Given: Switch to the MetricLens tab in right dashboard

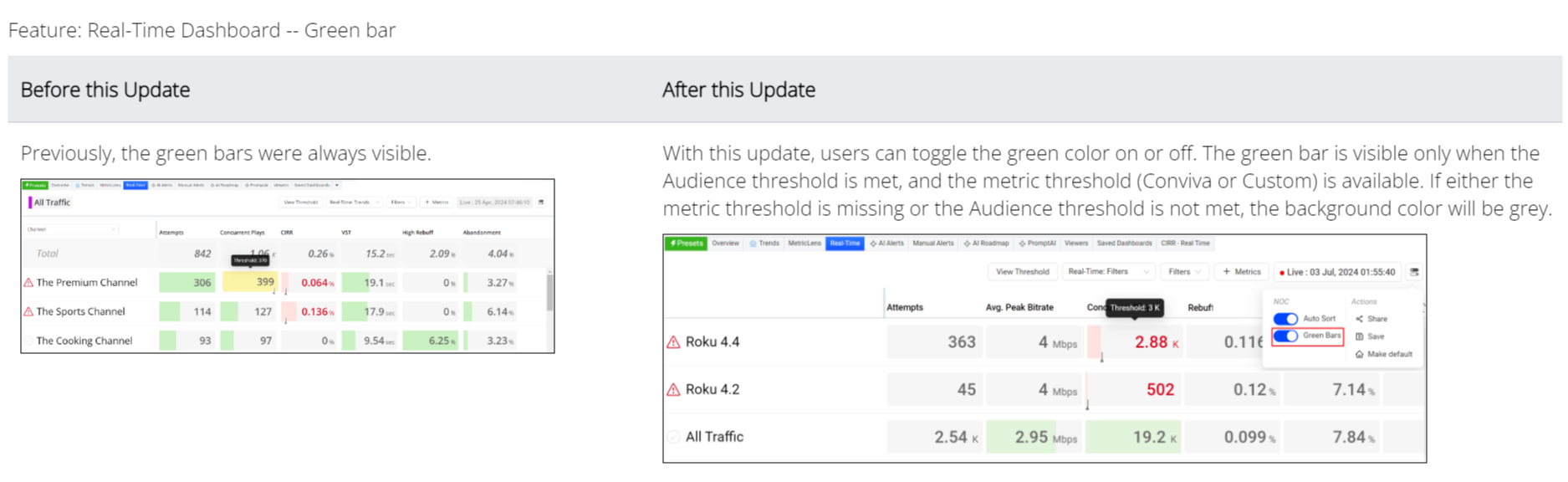Looking at the screenshot, I should [x=804, y=244].
